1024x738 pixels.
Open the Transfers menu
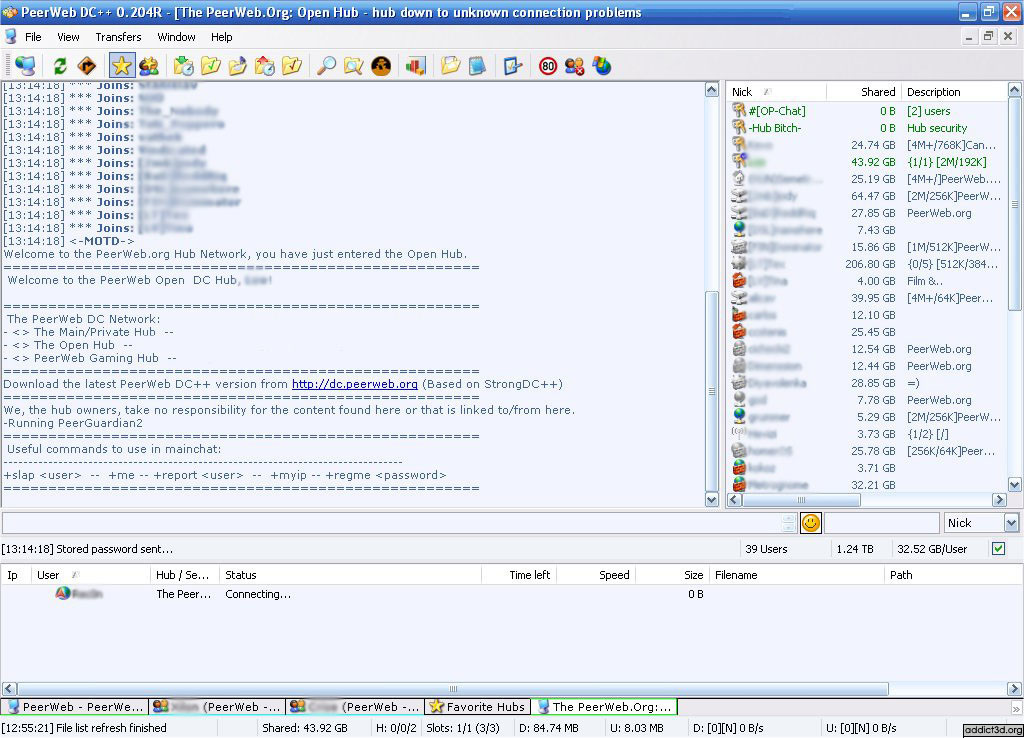(x=118, y=37)
